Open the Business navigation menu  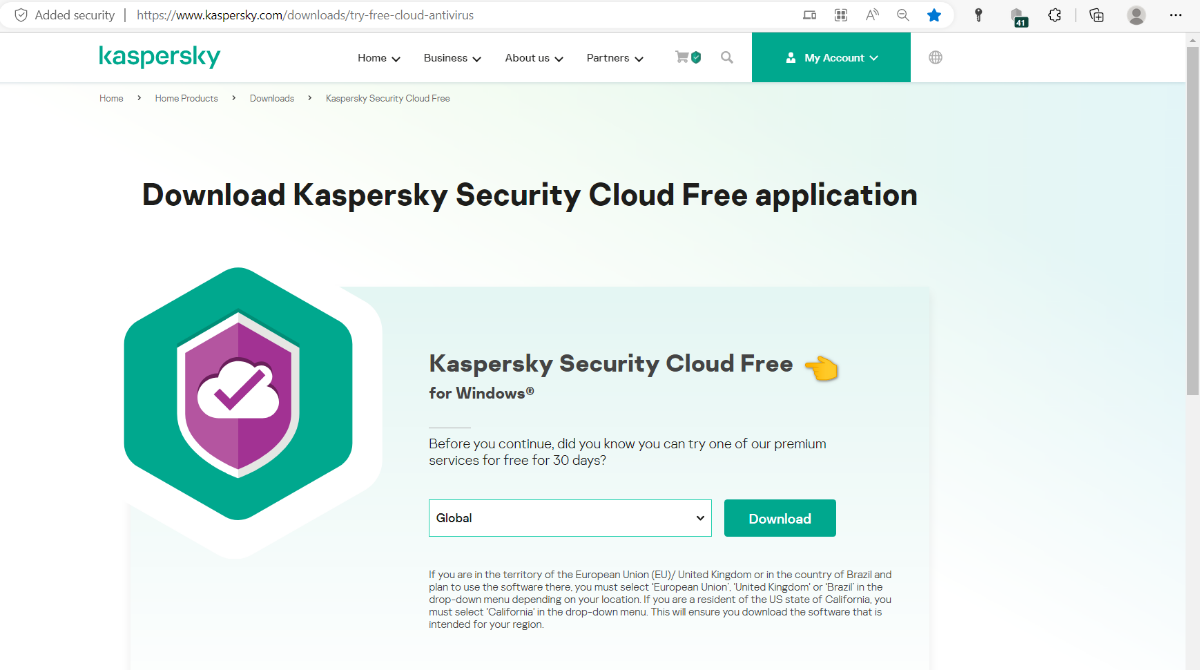[452, 58]
